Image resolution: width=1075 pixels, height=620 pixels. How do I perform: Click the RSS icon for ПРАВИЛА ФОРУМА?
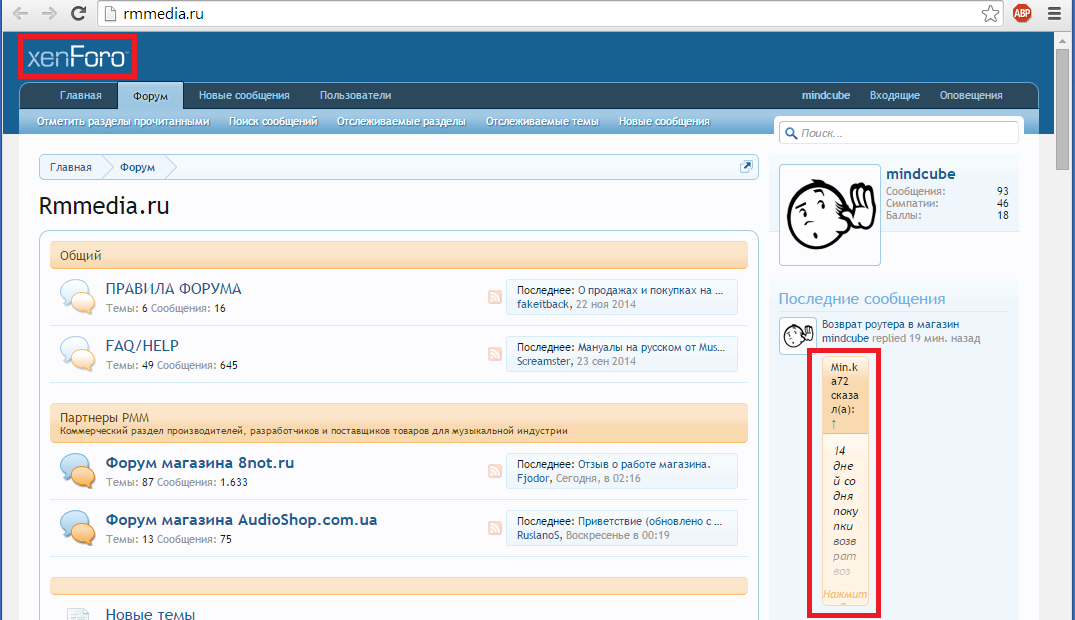[495, 297]
